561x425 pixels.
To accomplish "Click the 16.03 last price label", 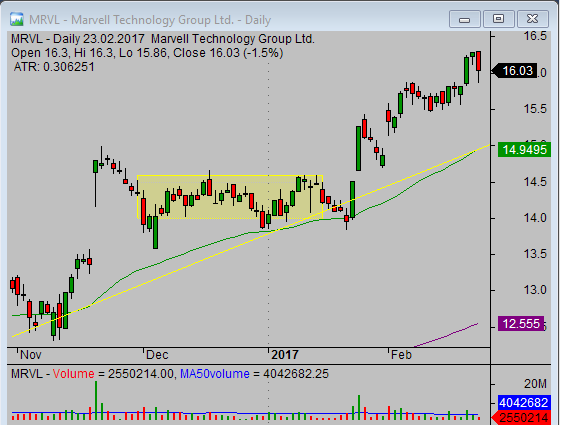I will point(515,71).
